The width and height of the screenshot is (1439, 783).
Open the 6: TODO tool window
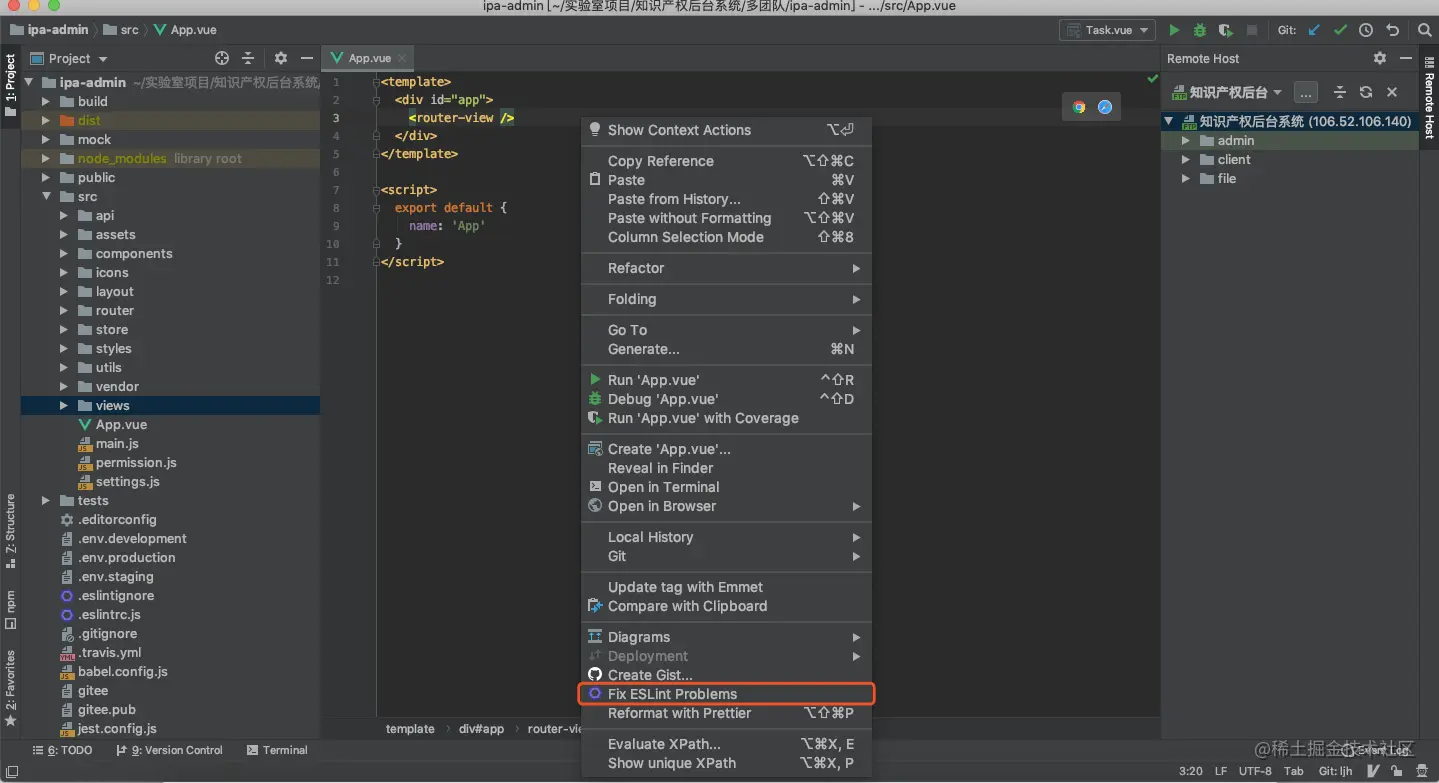tap(62, 750)
